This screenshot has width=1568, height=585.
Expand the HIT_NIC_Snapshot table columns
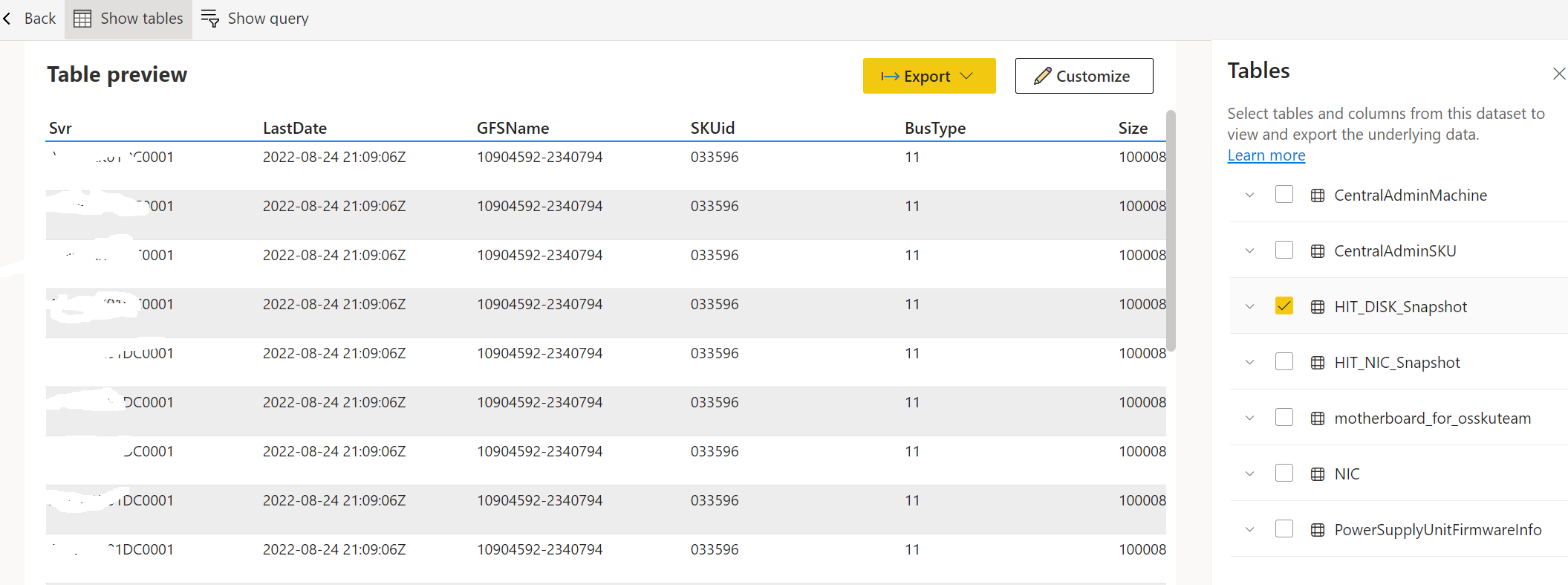point(1250,362)
